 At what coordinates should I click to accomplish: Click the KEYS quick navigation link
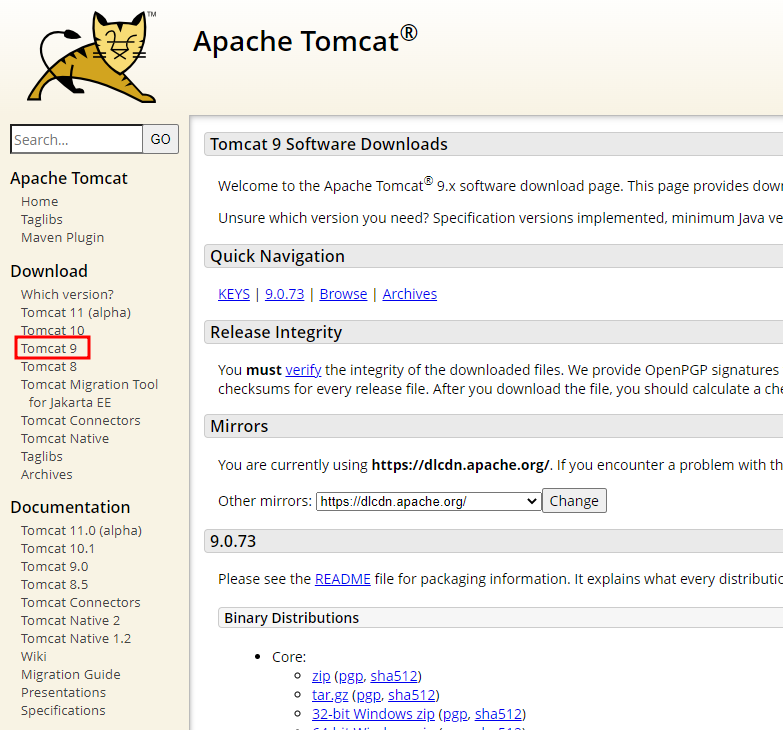pos(234,294)
